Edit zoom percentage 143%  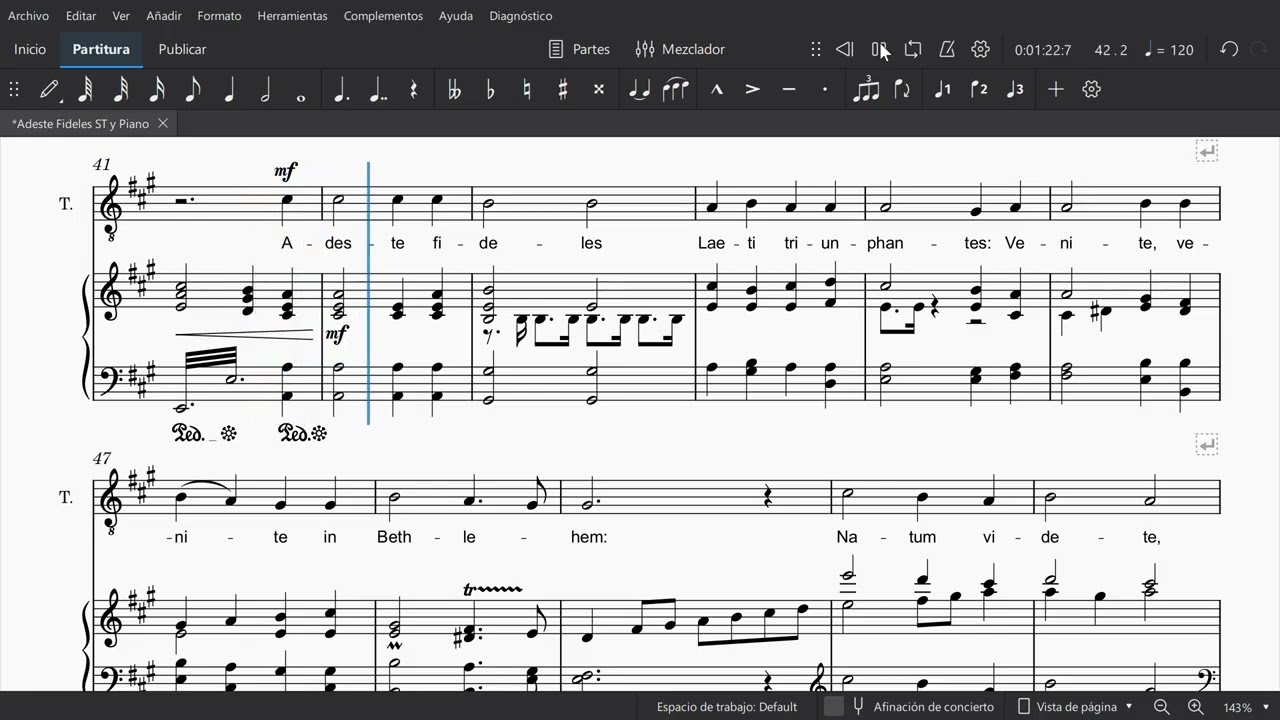click(x=1237, y=707)
